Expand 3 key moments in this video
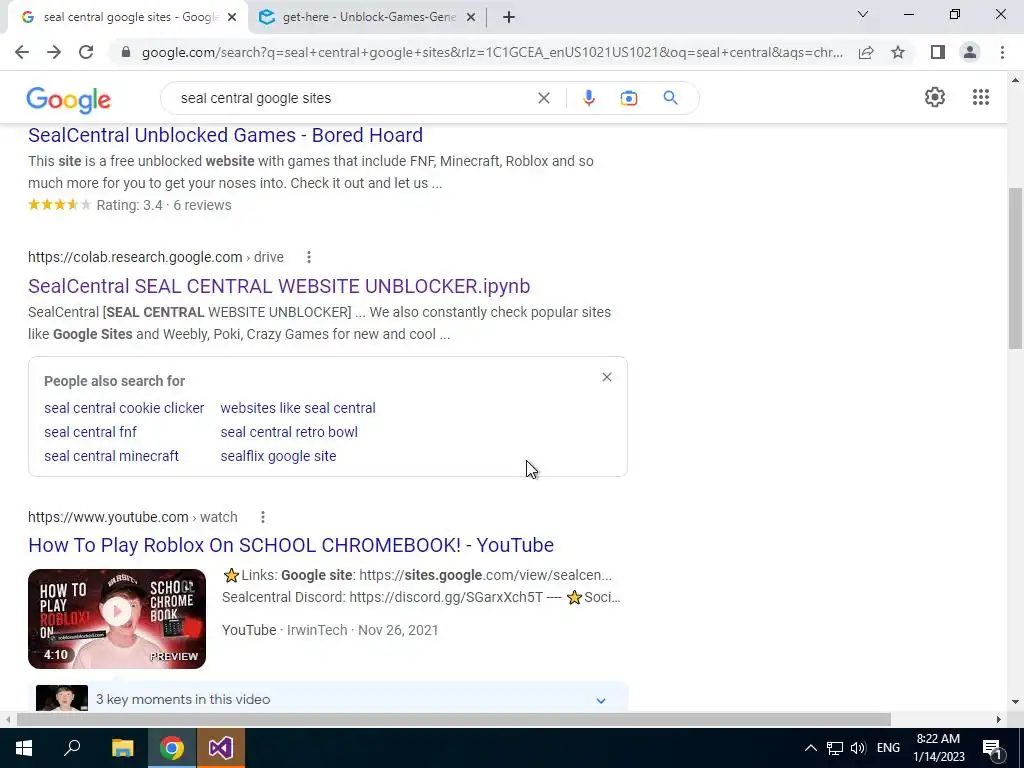This screenshot has height=768, width=1024. tap(601, 700)
